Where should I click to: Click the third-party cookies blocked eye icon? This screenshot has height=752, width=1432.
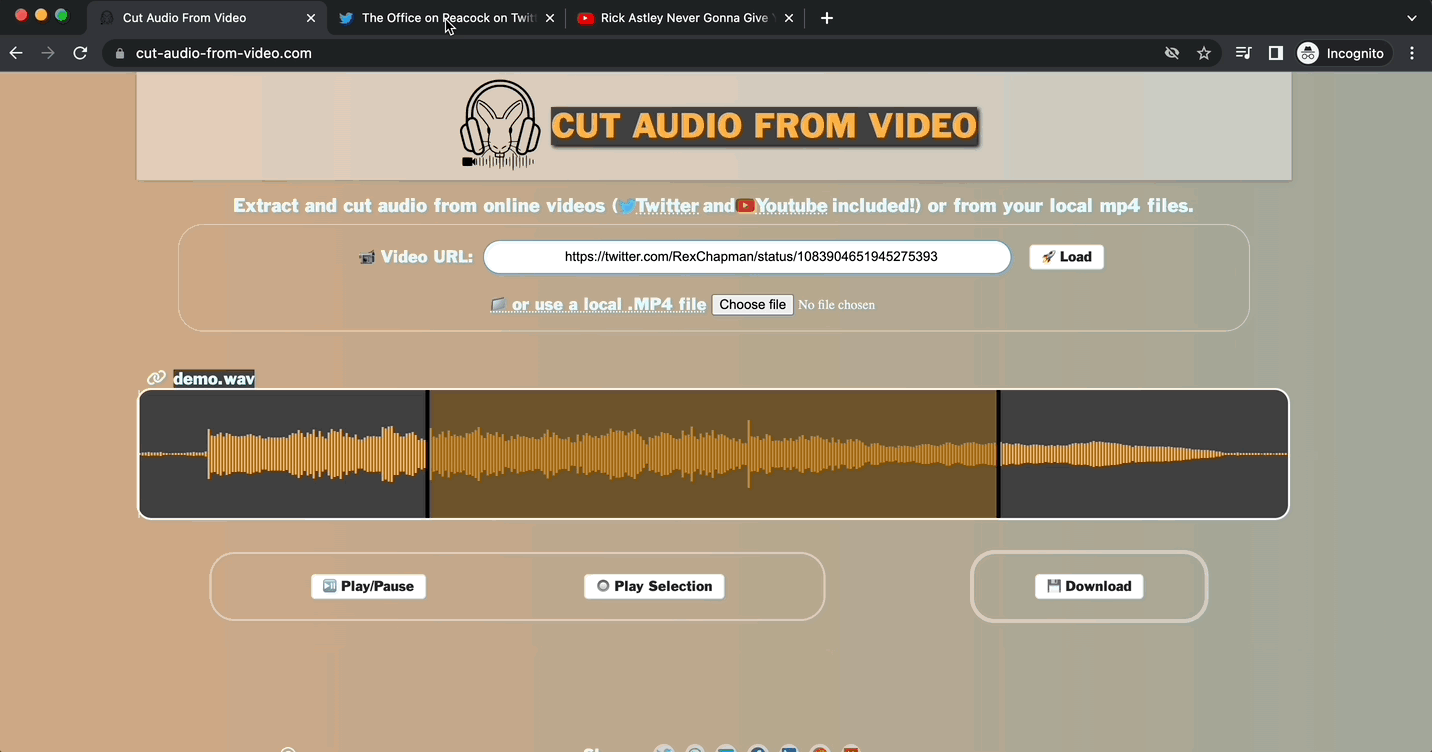tap(1172, 53)
